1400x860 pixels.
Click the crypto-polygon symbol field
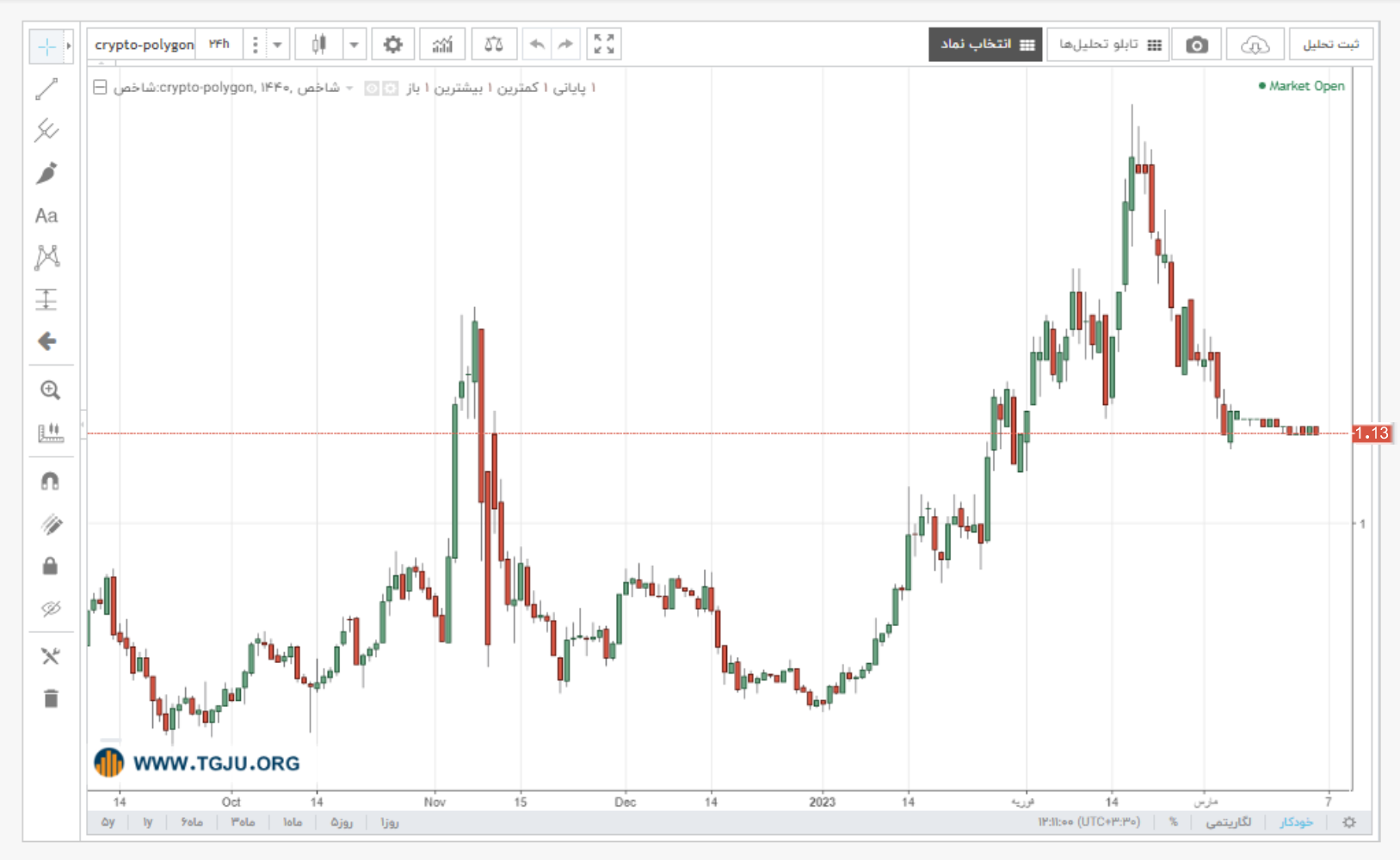pos(143,45)
